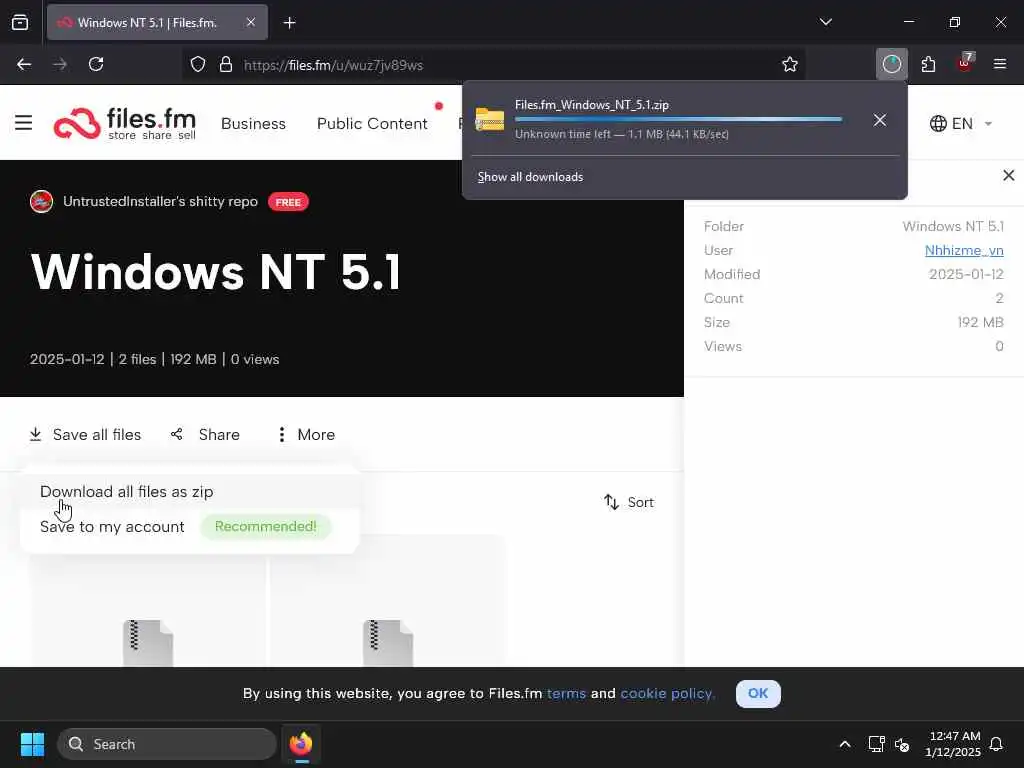Reload the current page
Image resolution: width=1024 pixels, height=768 pixels.
click(x=96, y=64)
